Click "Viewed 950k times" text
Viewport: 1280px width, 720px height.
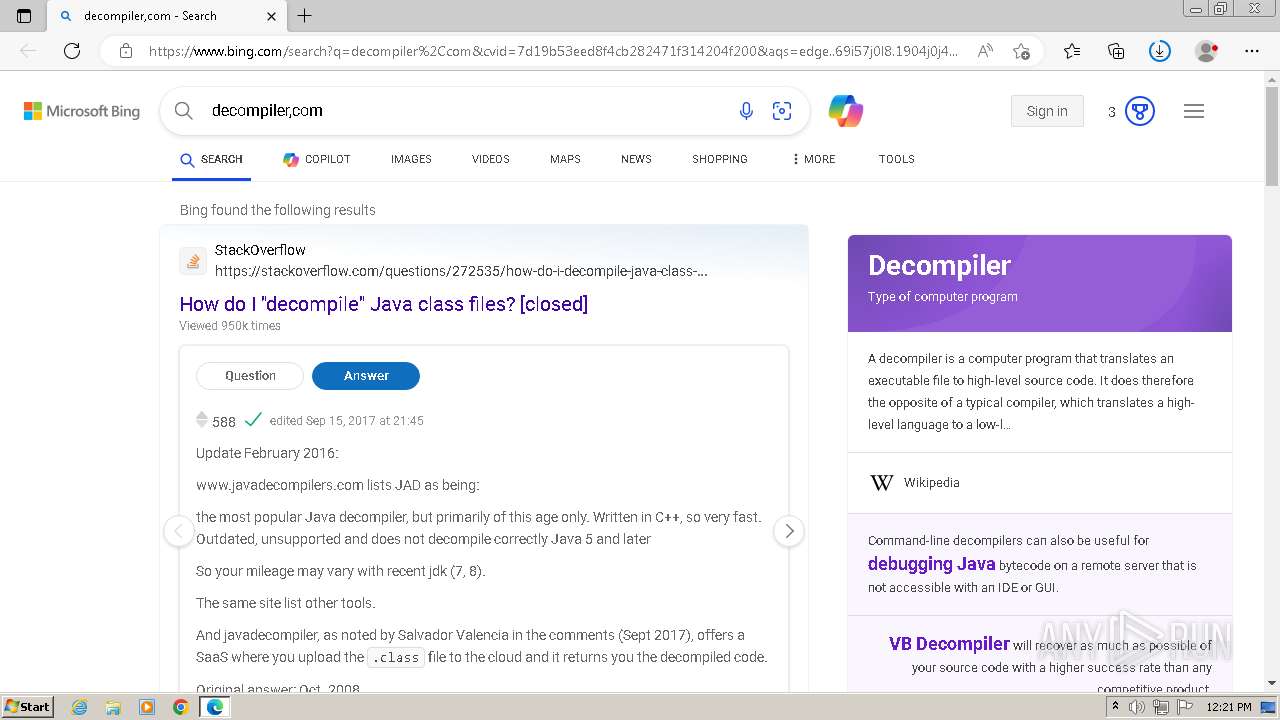pos(230,326)
